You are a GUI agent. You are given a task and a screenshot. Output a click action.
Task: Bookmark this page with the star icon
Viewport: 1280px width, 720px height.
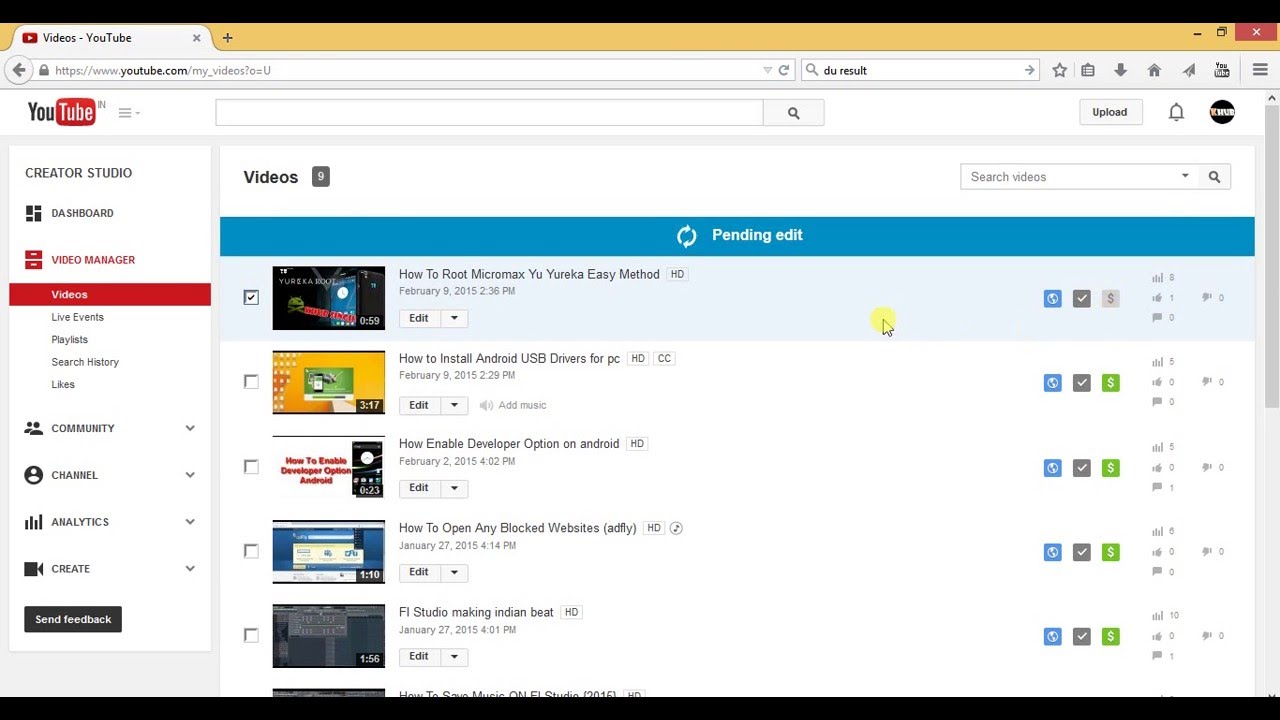1059,70
